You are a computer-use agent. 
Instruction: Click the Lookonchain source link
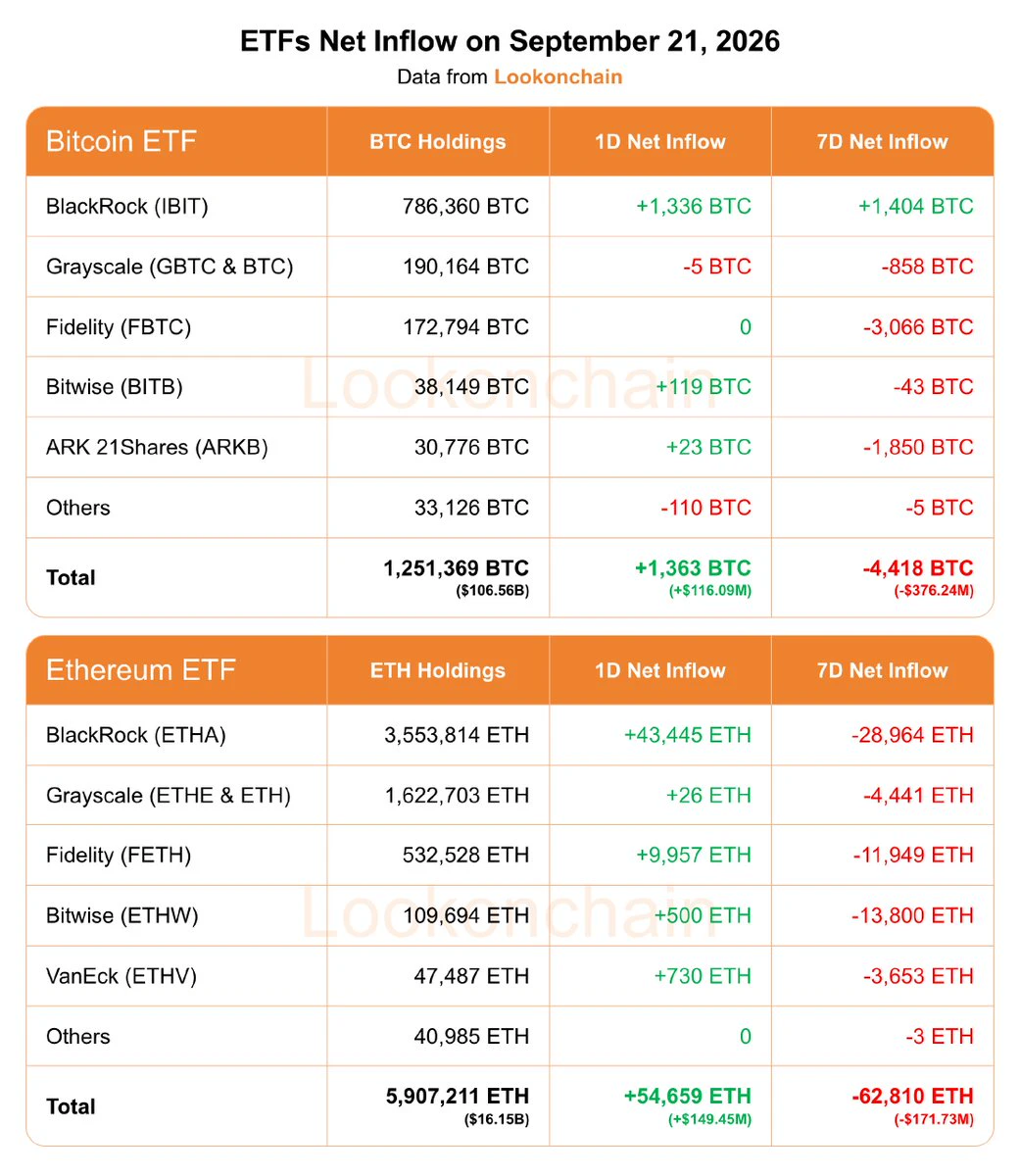coord(558,76)
